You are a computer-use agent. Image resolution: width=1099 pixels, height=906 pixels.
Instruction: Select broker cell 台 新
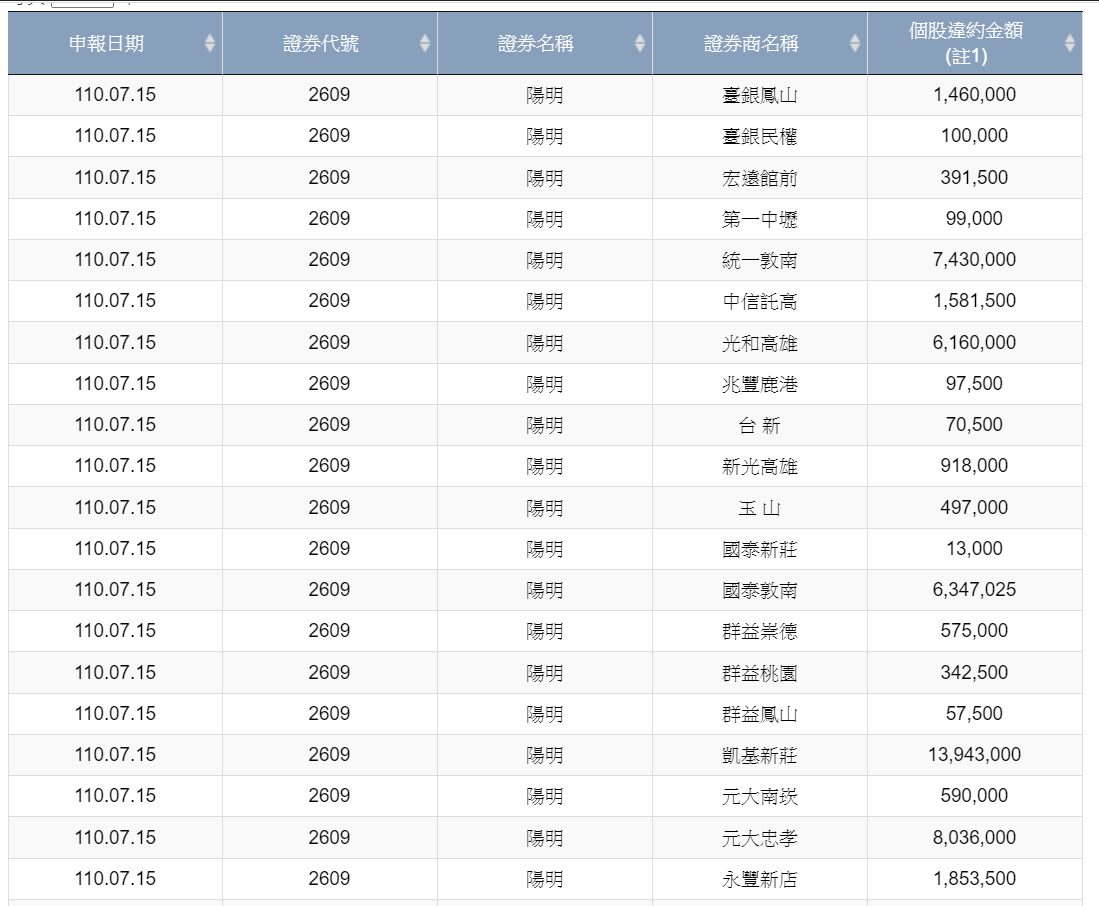pos(760,425)
